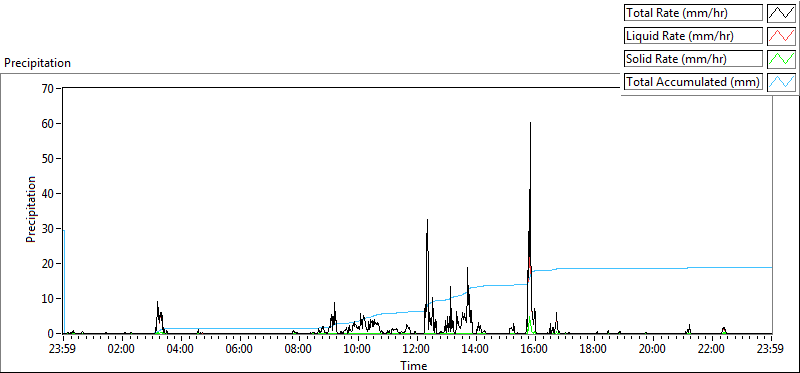The image size is (800, 373).
Task: Click the 10 y-axis value
Action: click(48, 299)
